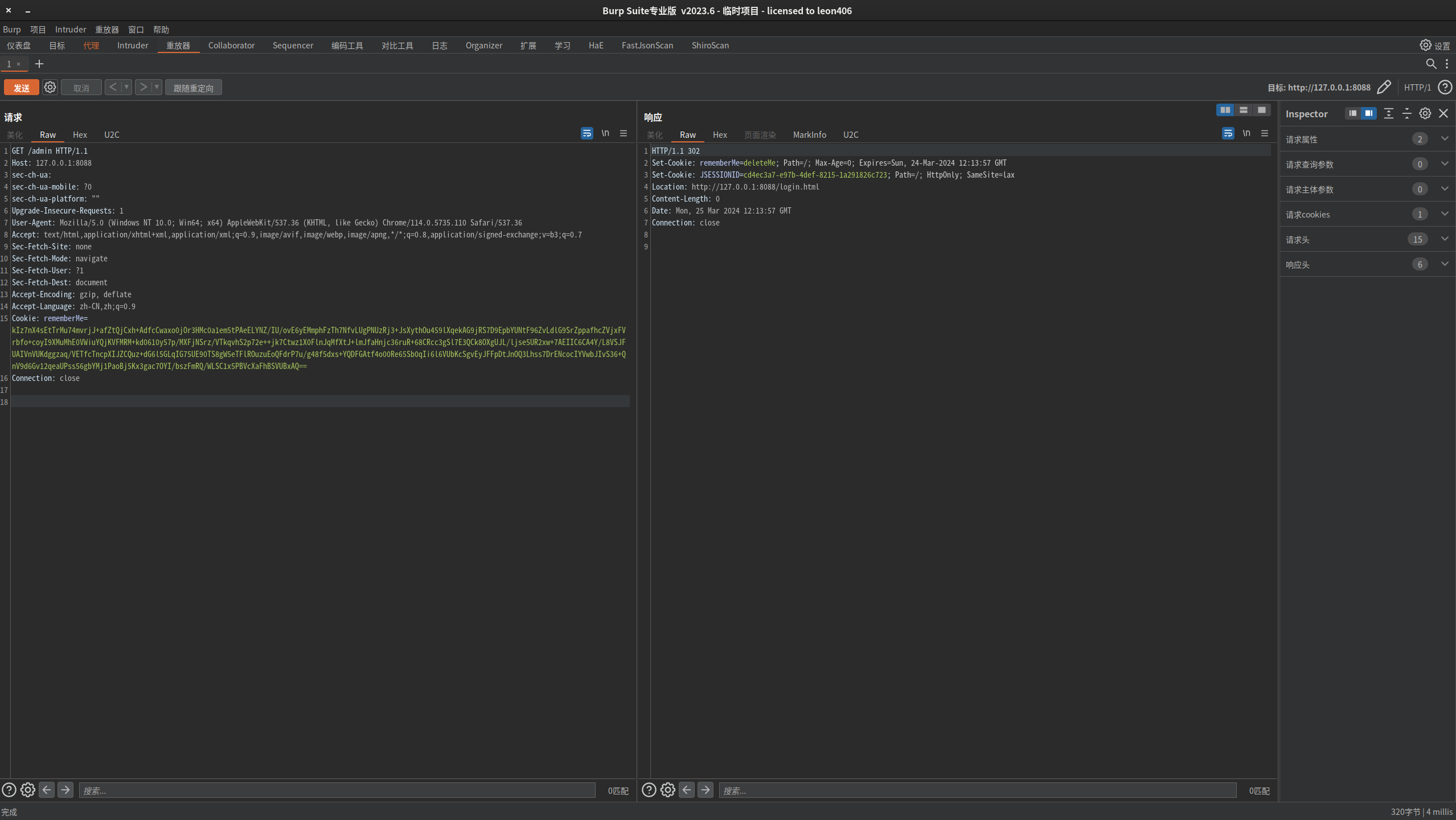1456x820 pixels.
Task: Open Inspector settings gear icon
Action: pos(1425,113)
